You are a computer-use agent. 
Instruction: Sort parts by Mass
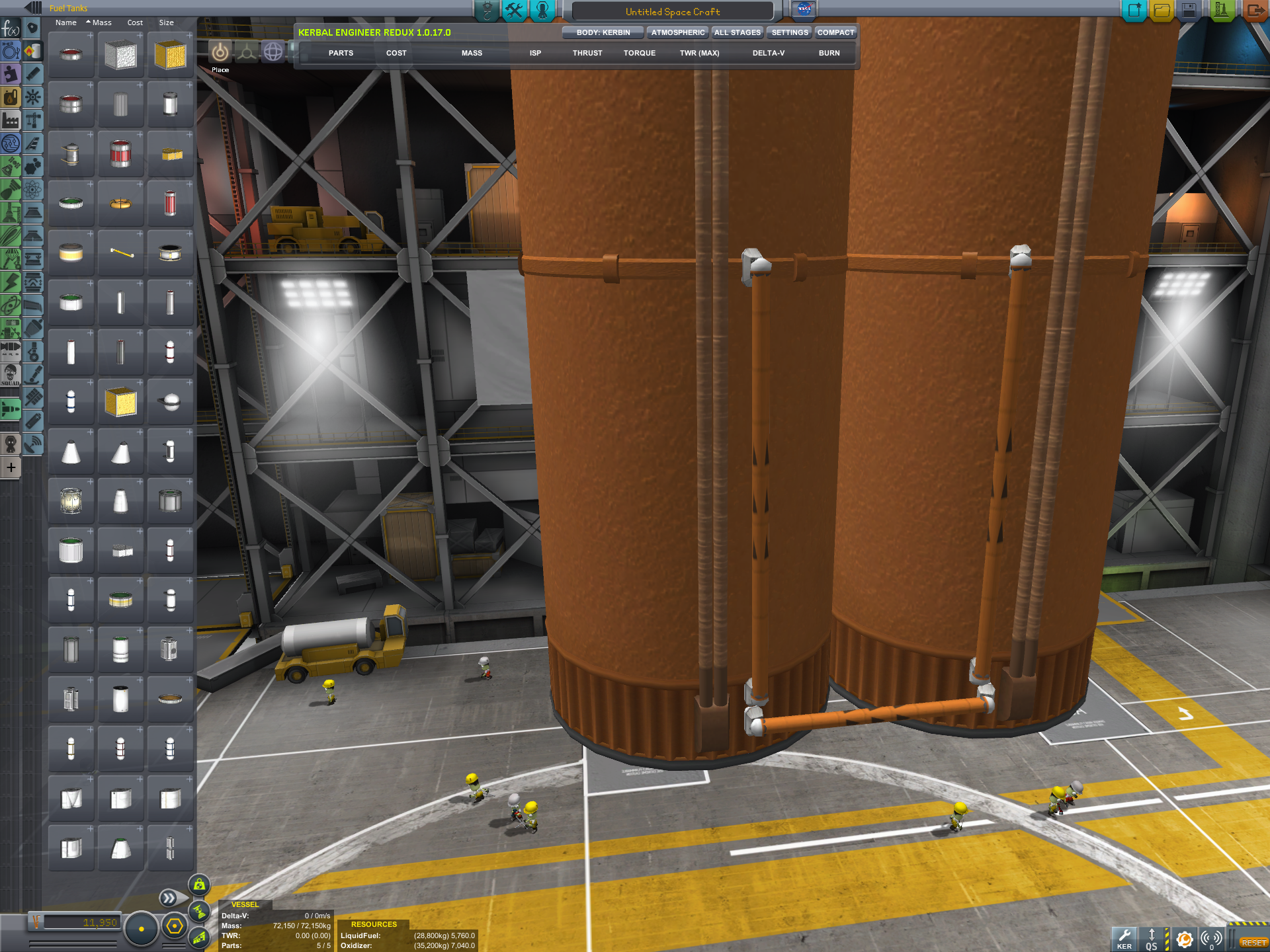[x=102, y=22]
